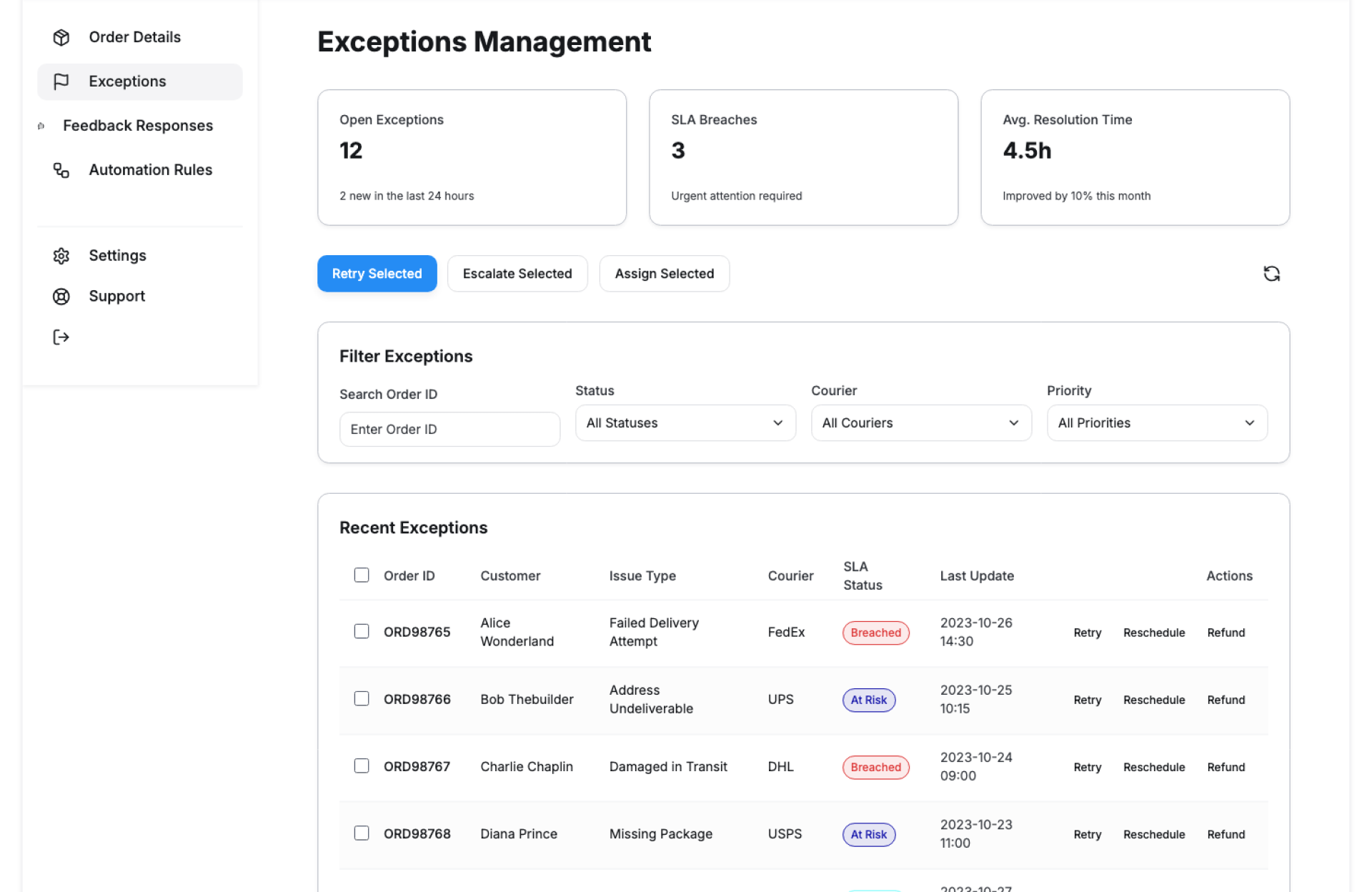Click the Settings gear icon
Screen dimensions: 1372x892
coord(61,256)
